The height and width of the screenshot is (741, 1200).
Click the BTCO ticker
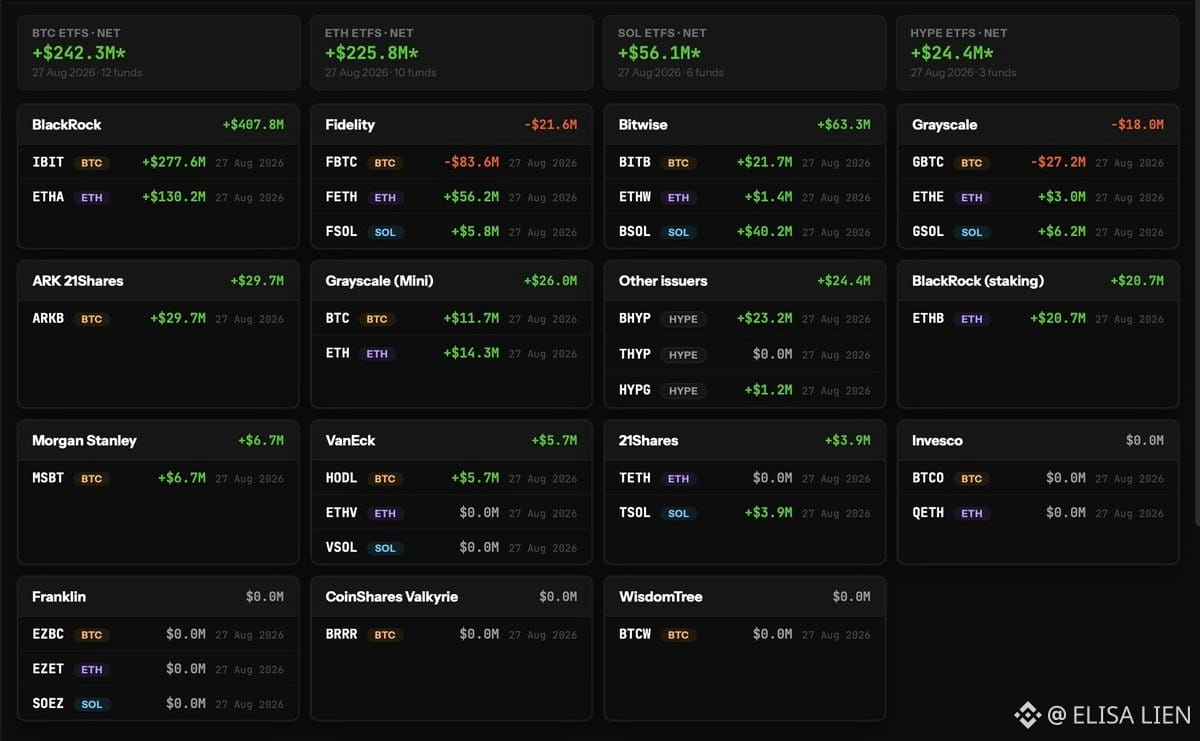coord(928,478)
